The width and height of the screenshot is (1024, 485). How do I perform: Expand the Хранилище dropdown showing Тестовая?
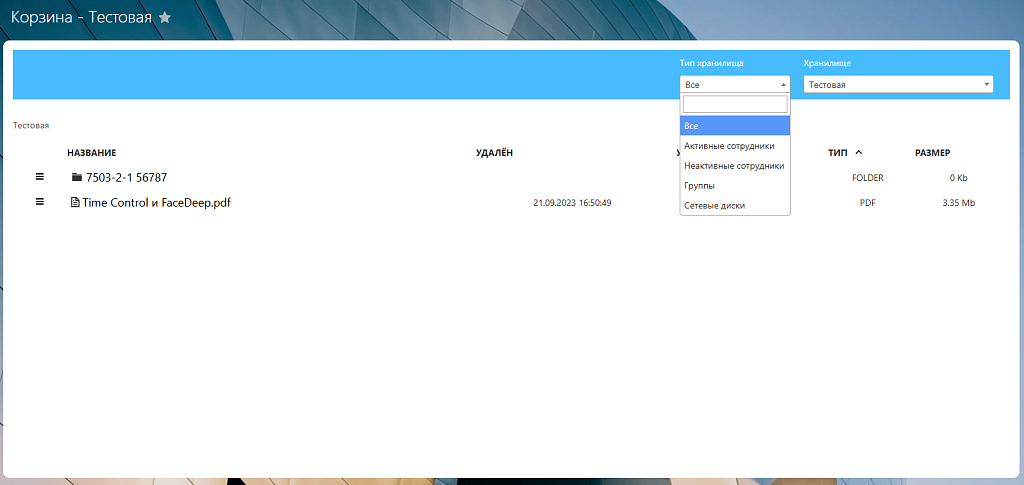point(897,85)
